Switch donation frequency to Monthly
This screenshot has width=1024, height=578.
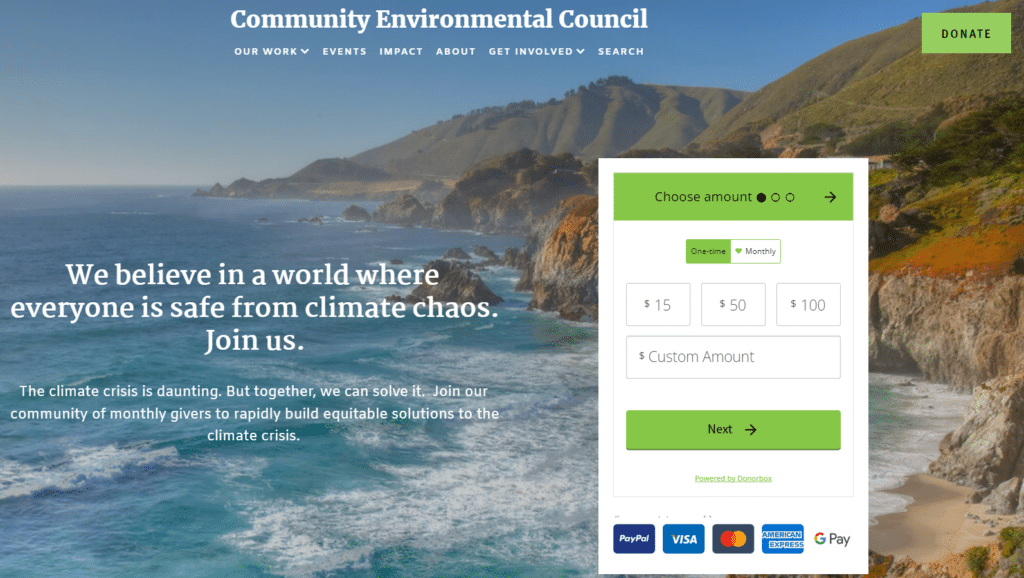click(x=757, y=251)
